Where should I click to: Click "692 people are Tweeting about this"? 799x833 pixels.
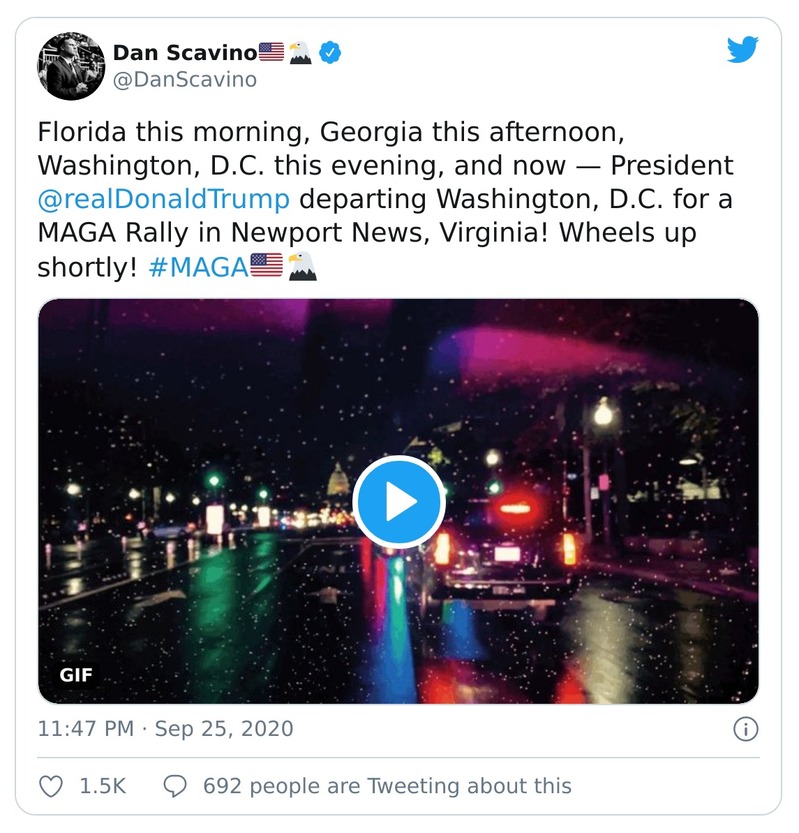click(387, 786)
